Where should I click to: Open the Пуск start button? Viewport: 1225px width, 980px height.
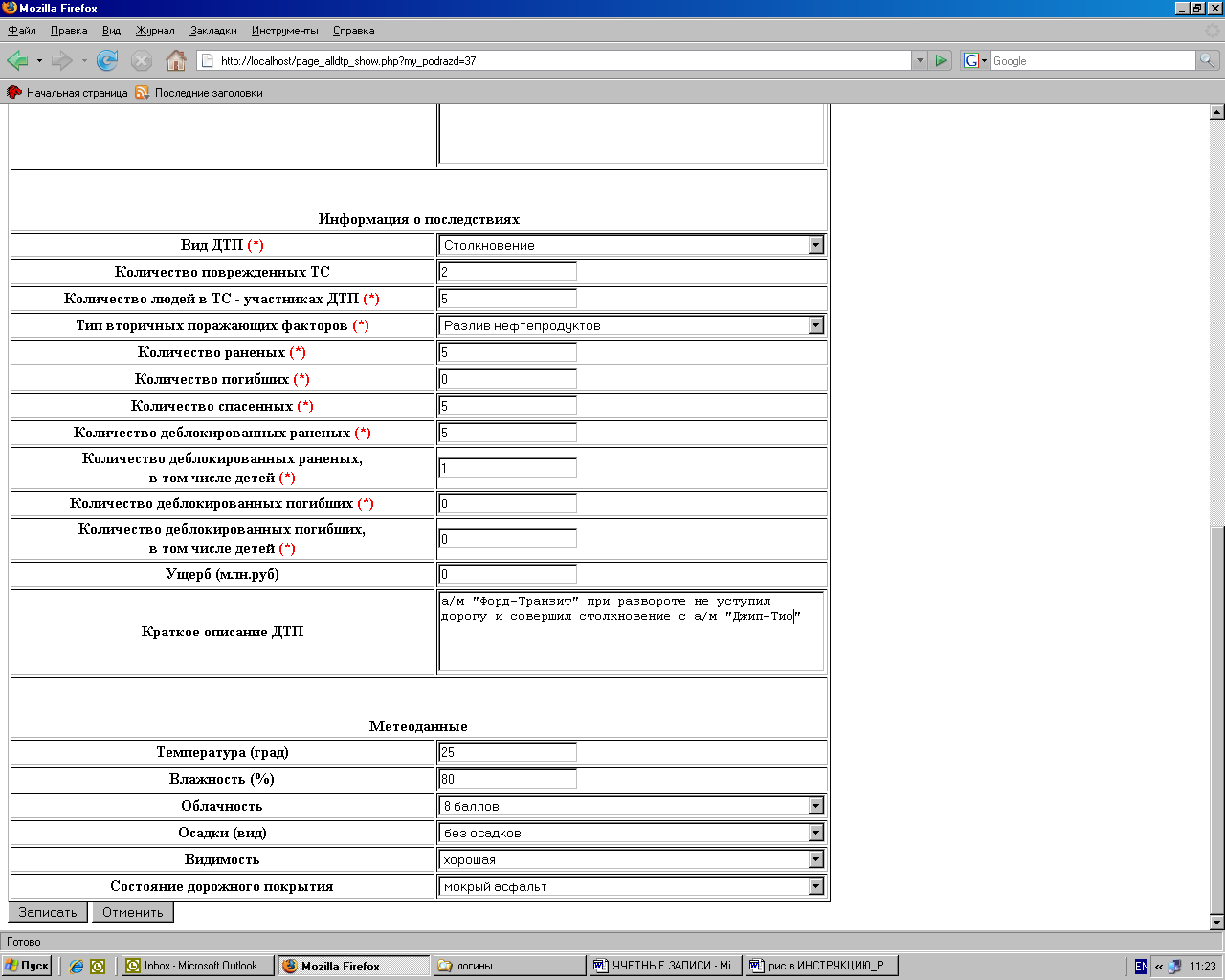point(27,966)
